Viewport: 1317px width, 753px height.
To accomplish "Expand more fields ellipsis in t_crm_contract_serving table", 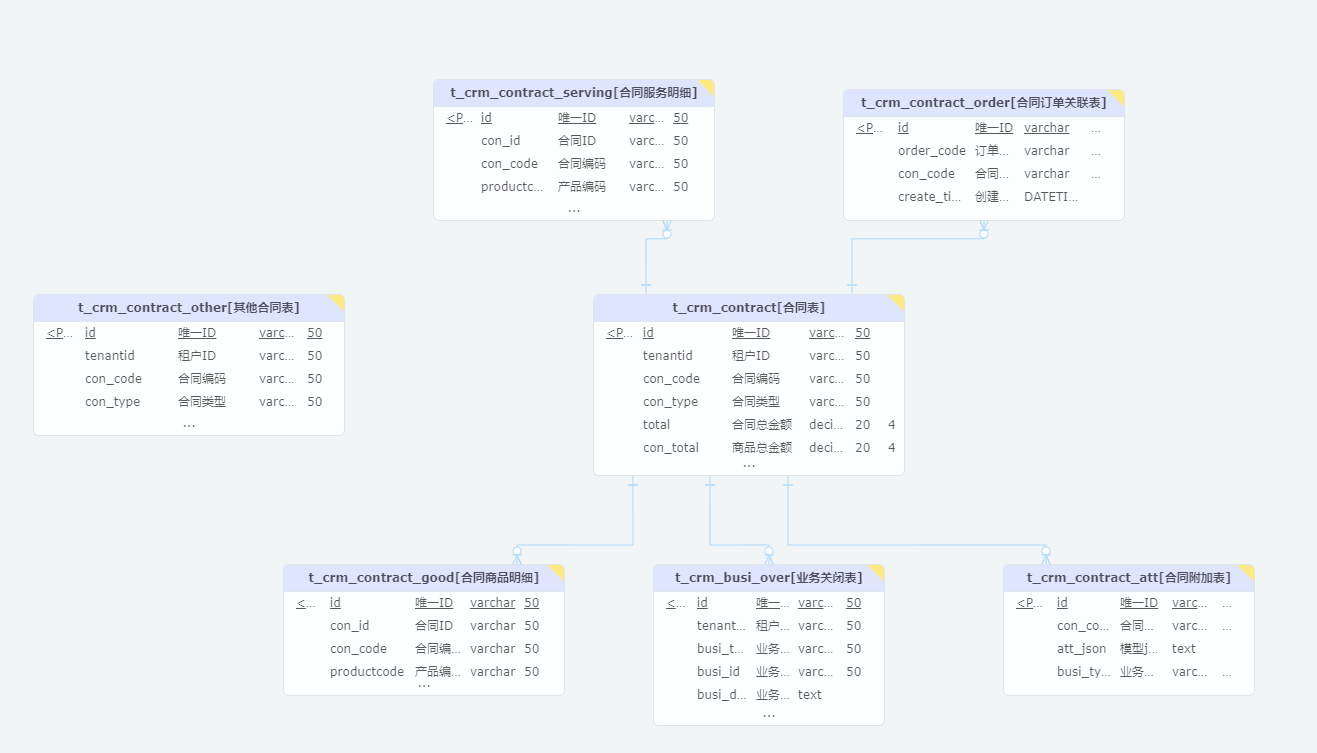I will (574, 210).
